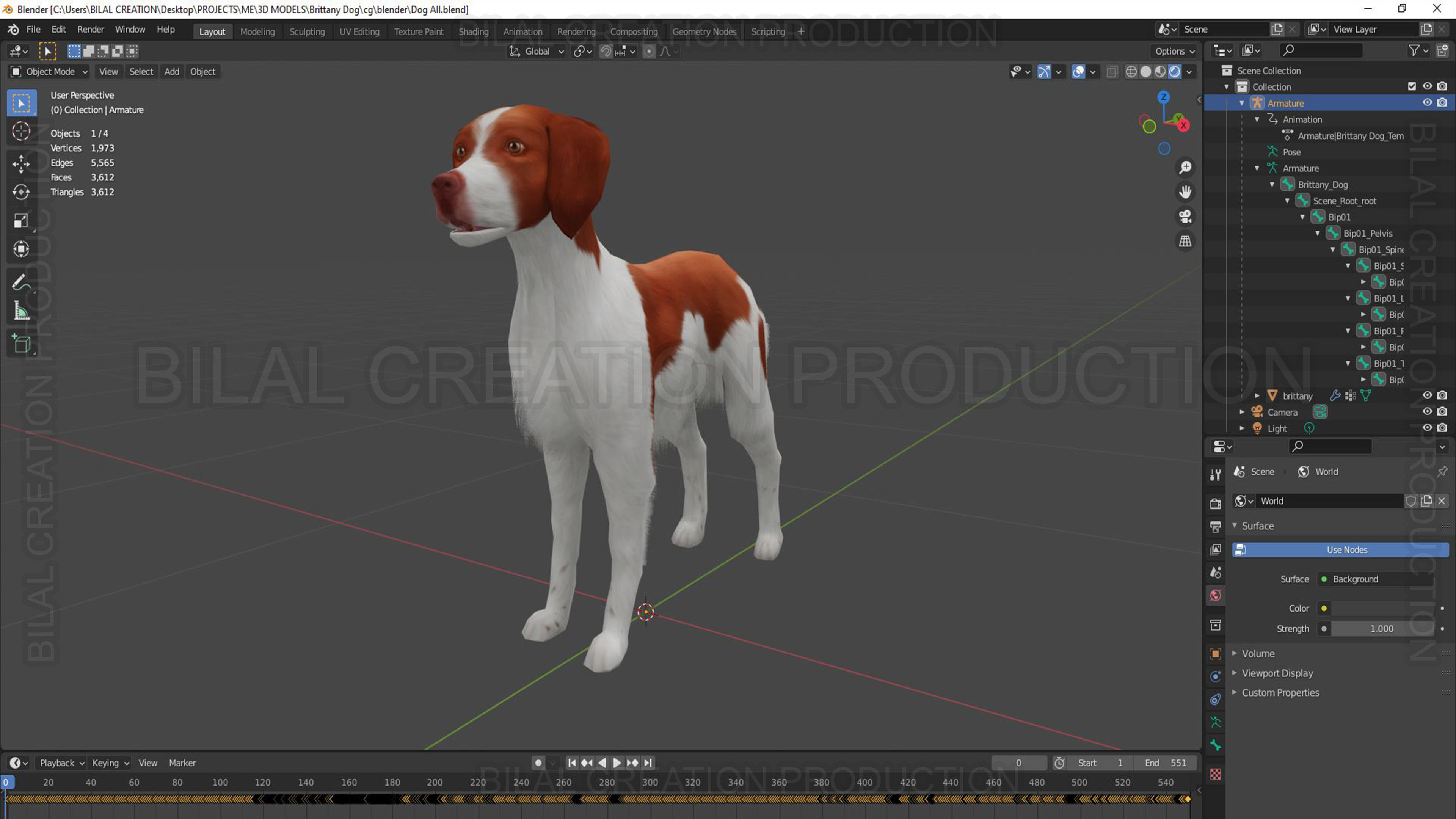This screenshot has height=819, width=1456.
Task: Play the animation forward
Action: click(617, 763)
